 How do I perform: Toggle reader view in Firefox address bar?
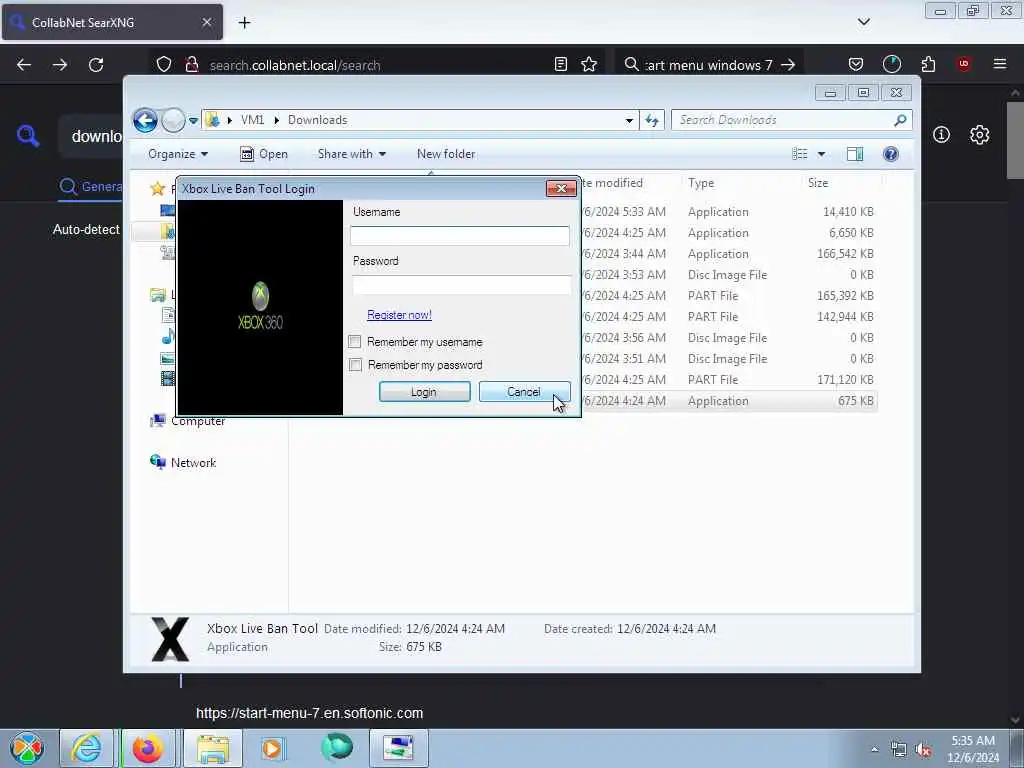[560, 64]
